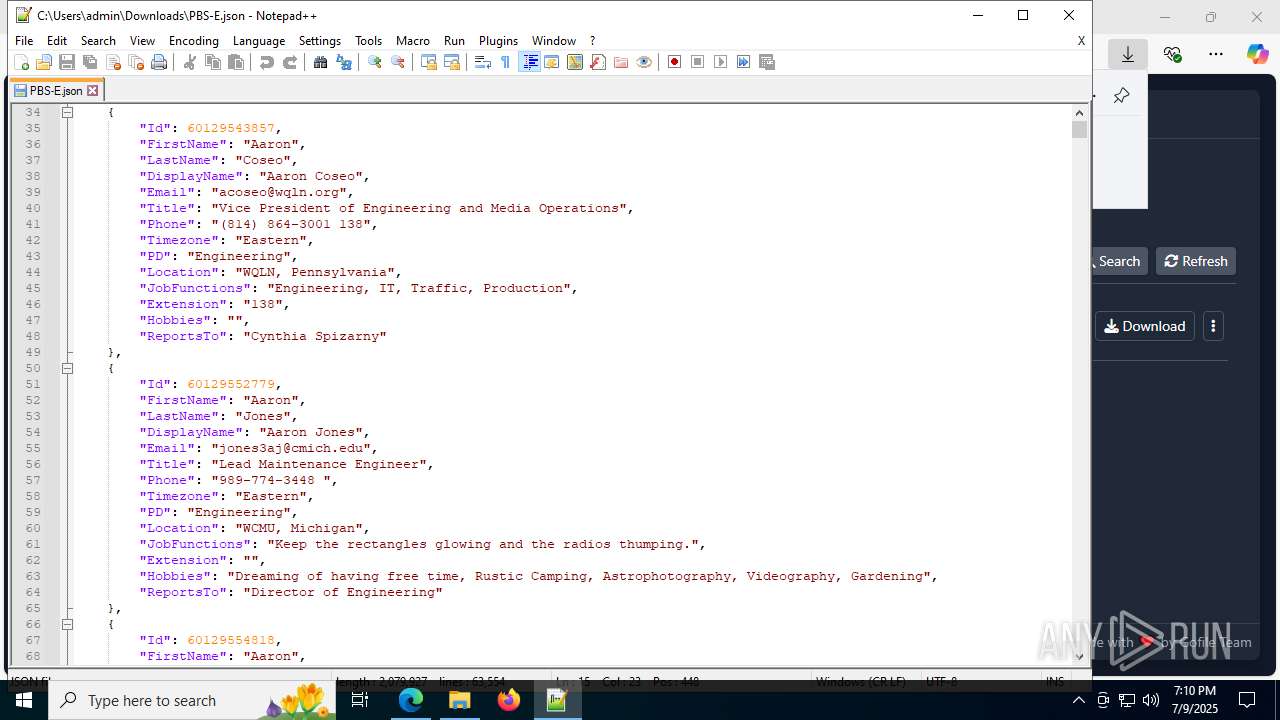Open the Encoding menu
Image resolution: width=1280 pixels, height=720 pixels.
(193, 41)
